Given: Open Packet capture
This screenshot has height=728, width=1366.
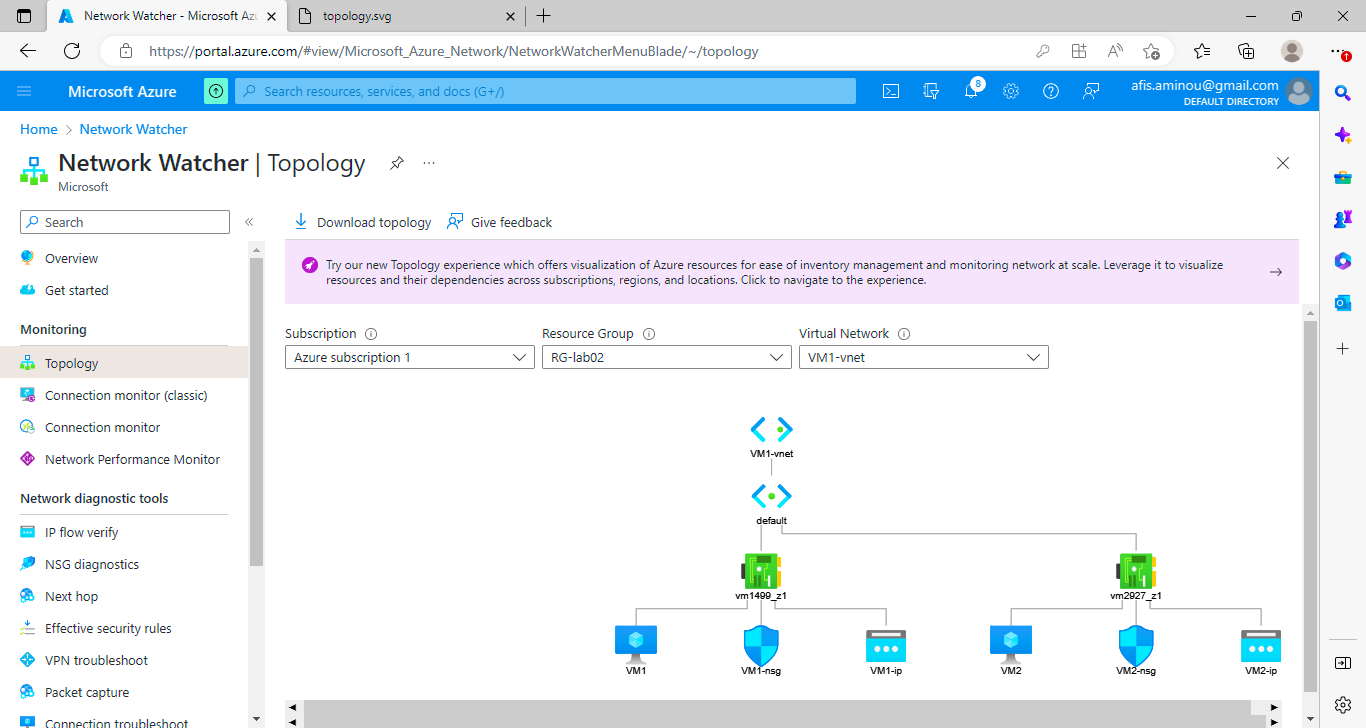Looking at the screenshot, I should (x=87, y=692).
